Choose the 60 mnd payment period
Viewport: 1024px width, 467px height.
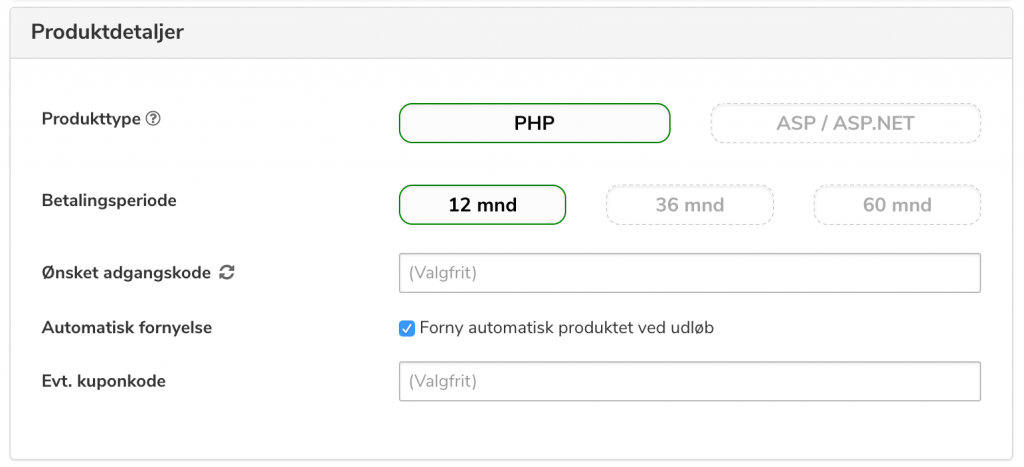pyautogui.click(x=897, y=205)
